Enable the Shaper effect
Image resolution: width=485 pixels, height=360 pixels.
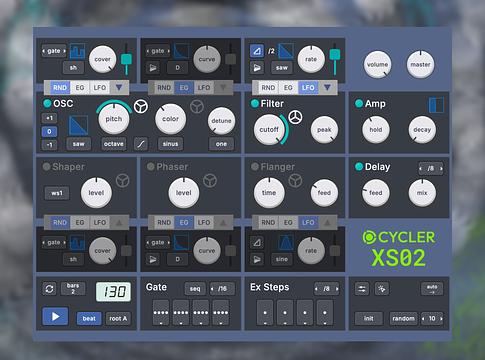(x=46, y=166)
